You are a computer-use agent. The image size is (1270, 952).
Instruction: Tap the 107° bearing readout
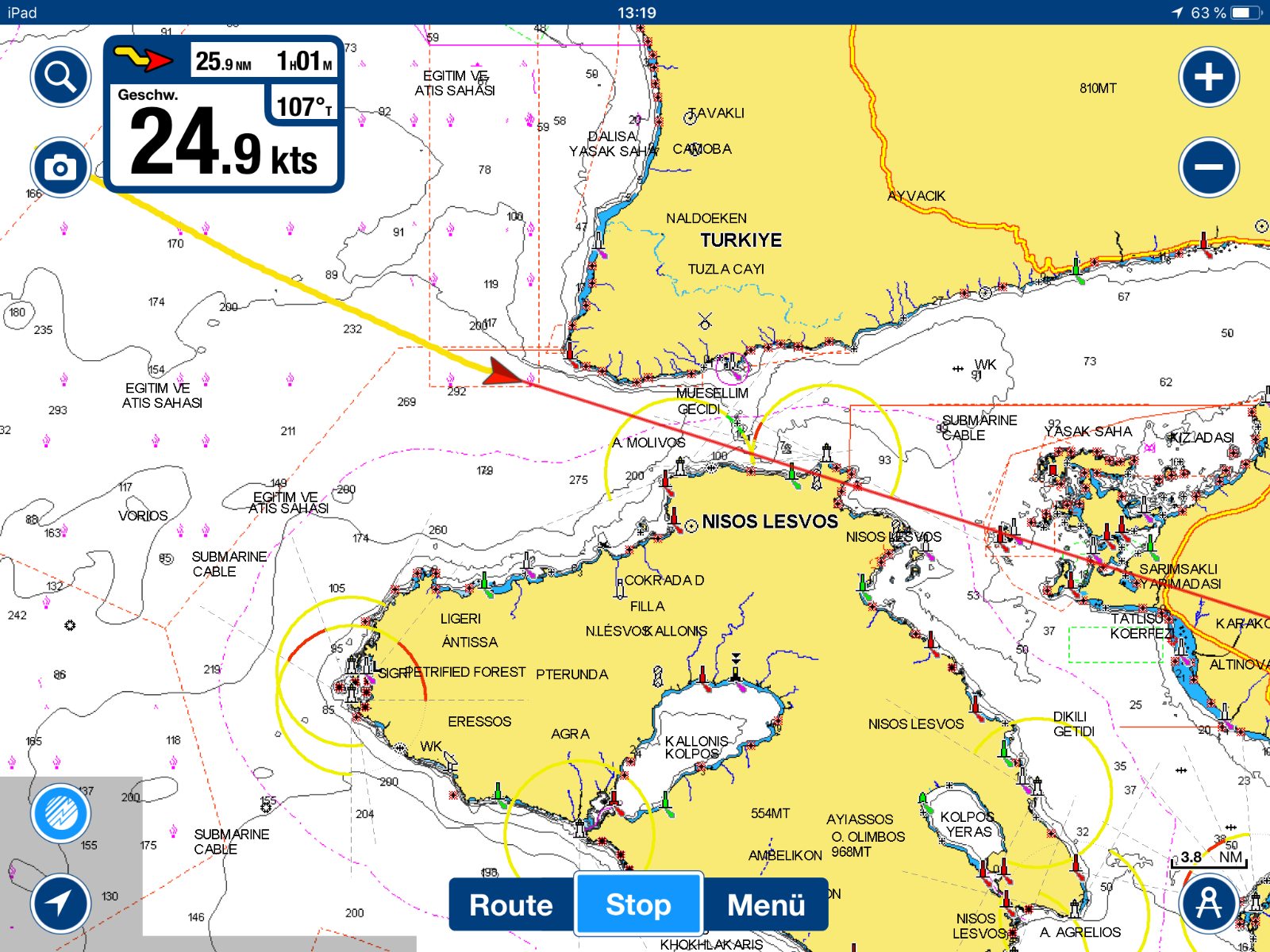(x=304, y=106)
